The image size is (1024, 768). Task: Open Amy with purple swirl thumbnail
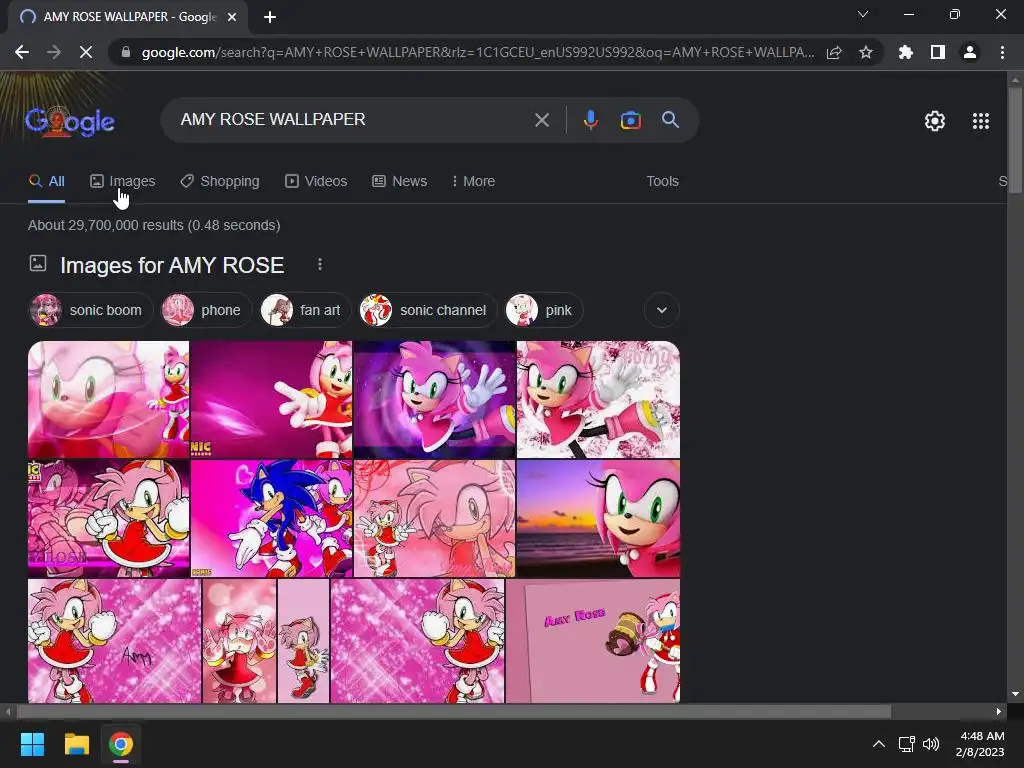434,399
